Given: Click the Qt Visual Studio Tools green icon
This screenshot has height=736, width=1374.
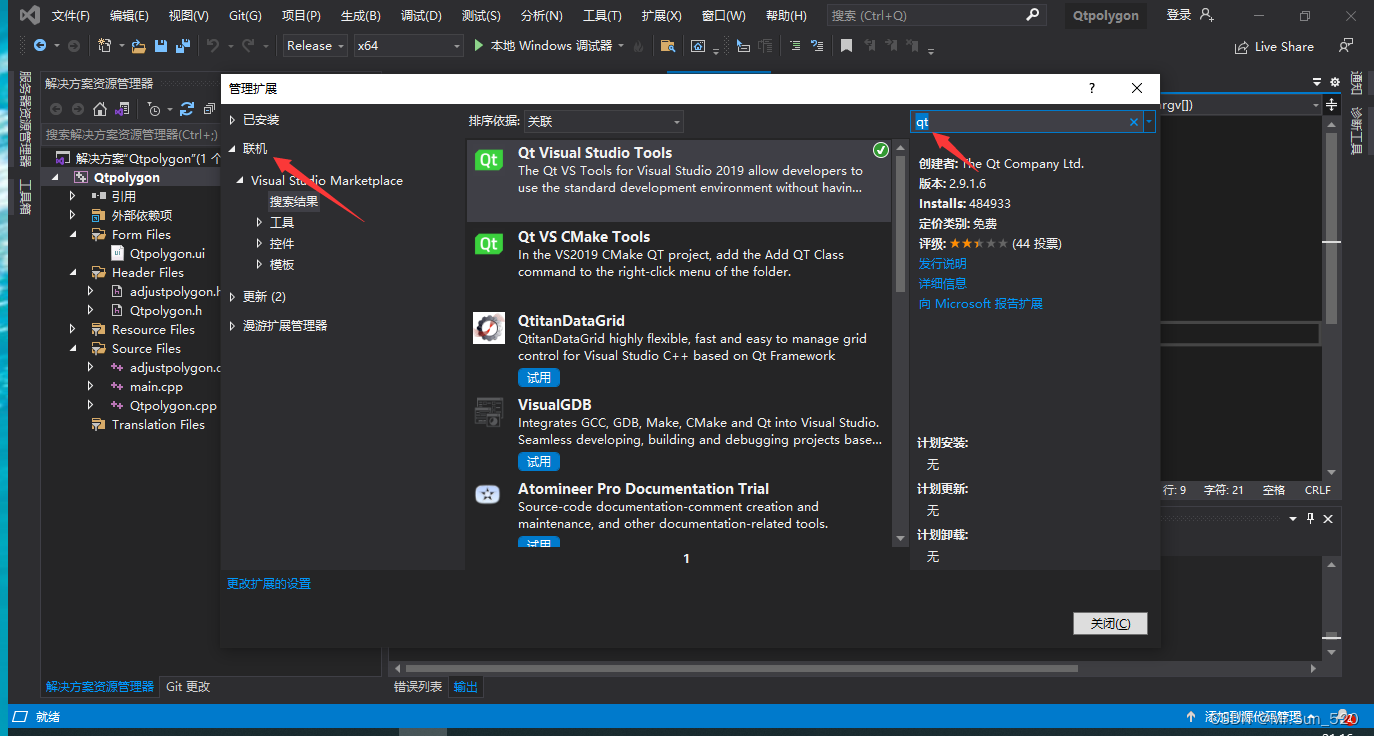Looking at the screenshot, I should click(x=489, y=160).
